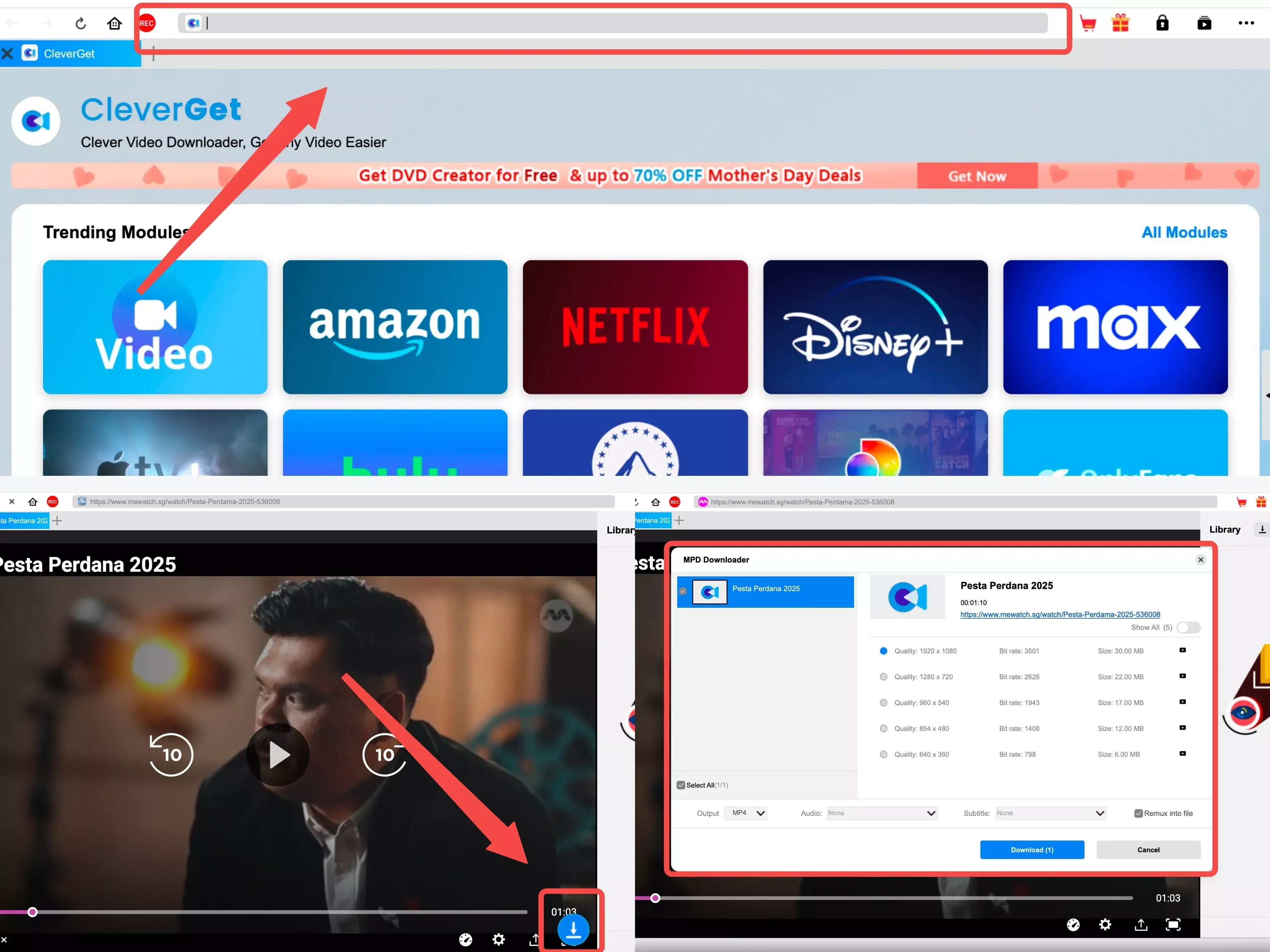This screenshot has height=952, width=1270.
Task: Add new tab in bottom-left window
Action: coord(57,520)
